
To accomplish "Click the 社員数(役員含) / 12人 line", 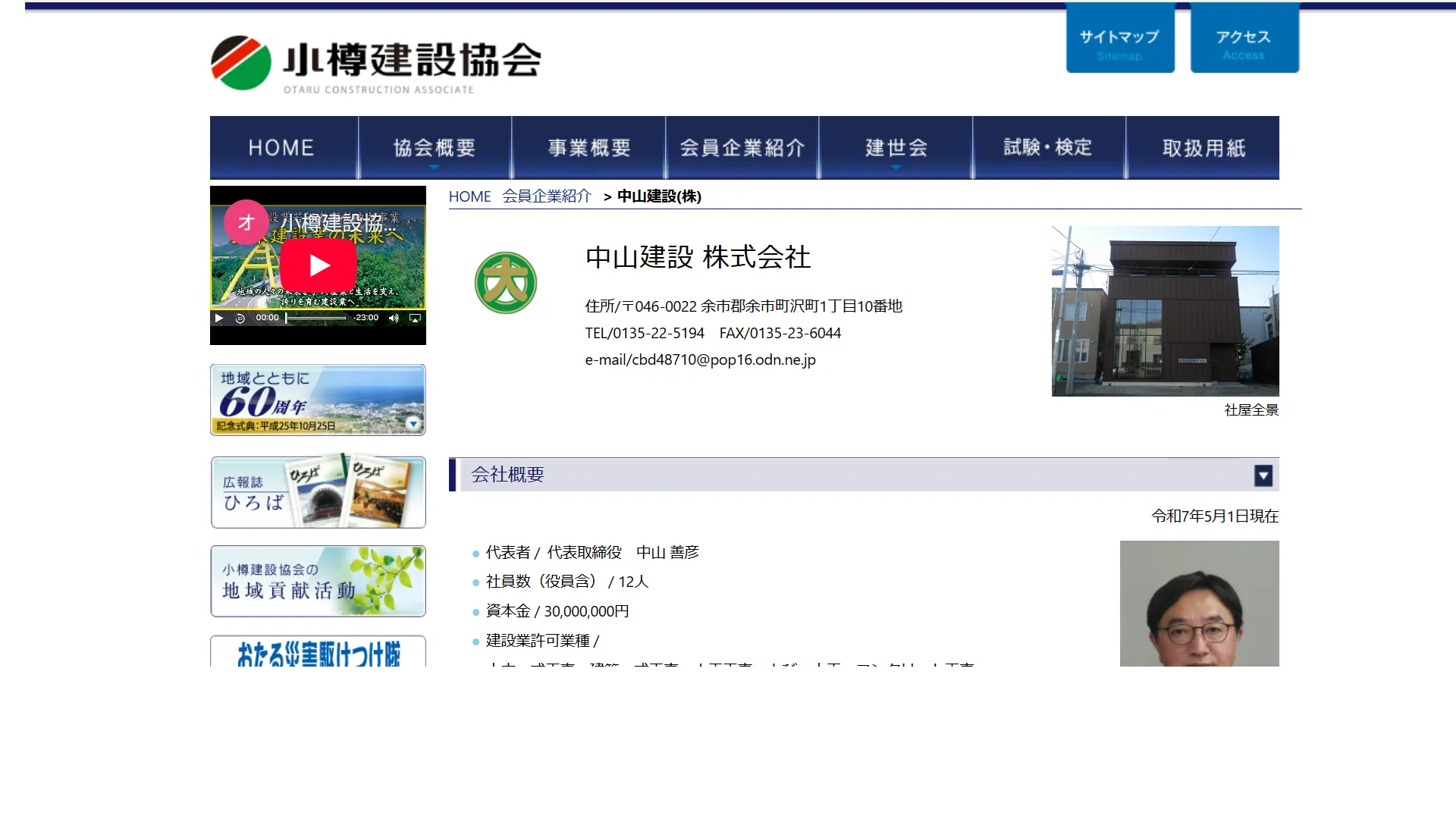I will pyautogui.click(x=567, y=582).
